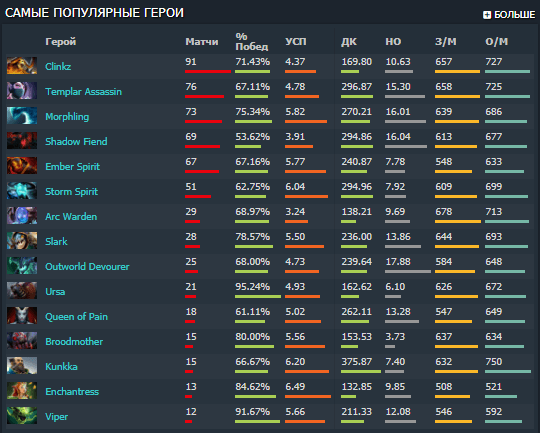Open the Queen of Pain link
The image size is (540, 433).
coord(76,316)
